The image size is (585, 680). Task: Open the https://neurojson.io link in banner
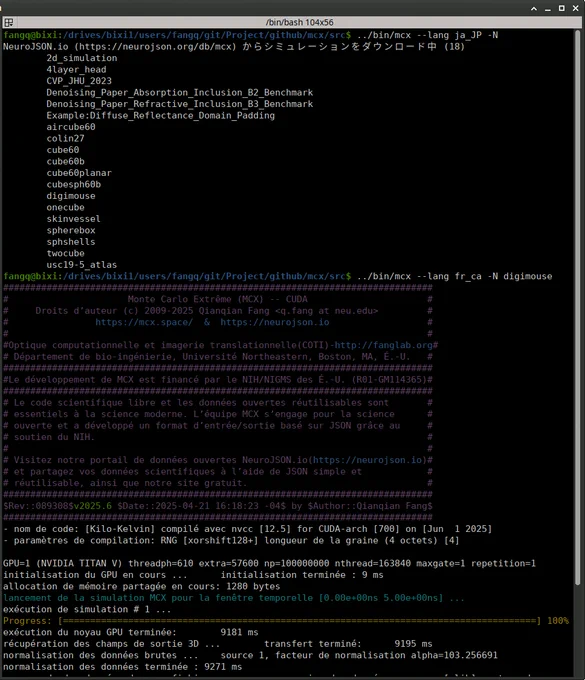coord(275,322)
